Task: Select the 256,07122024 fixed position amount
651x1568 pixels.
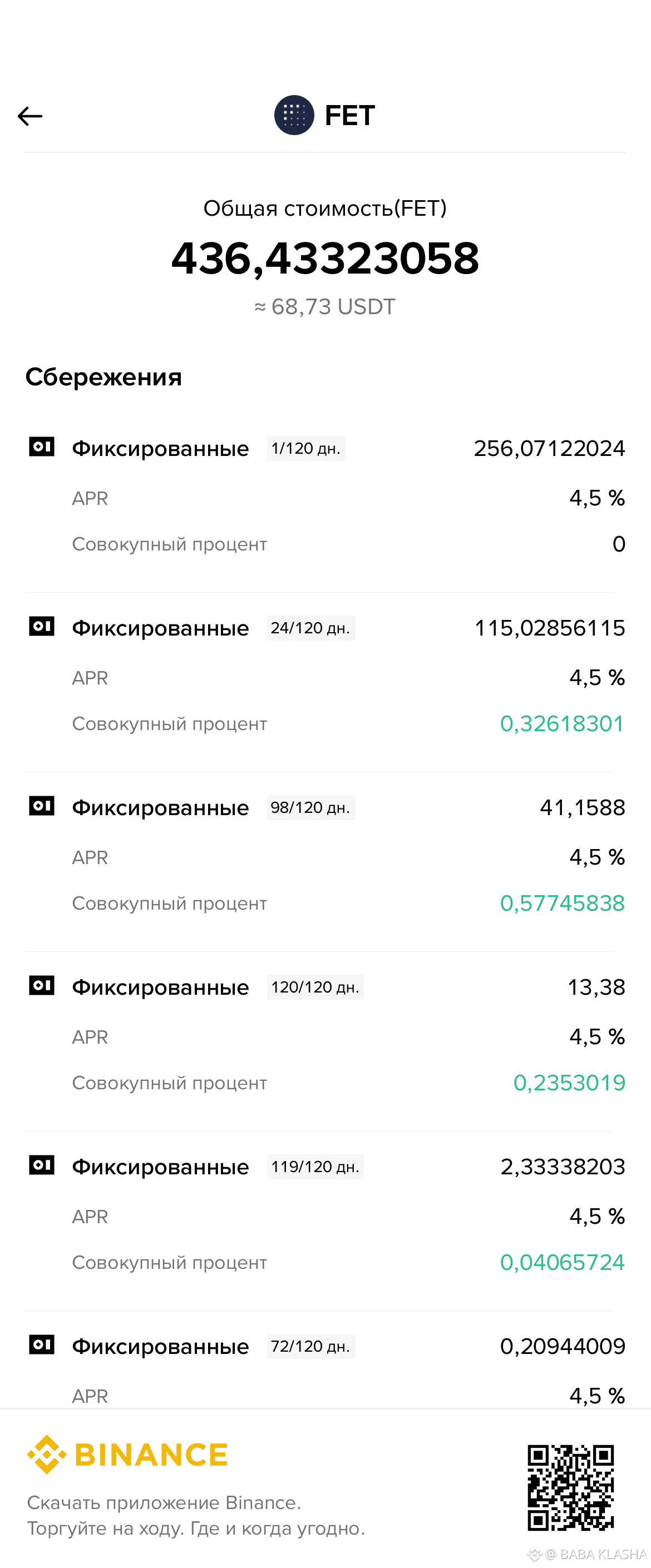Action: coord(549,449)
